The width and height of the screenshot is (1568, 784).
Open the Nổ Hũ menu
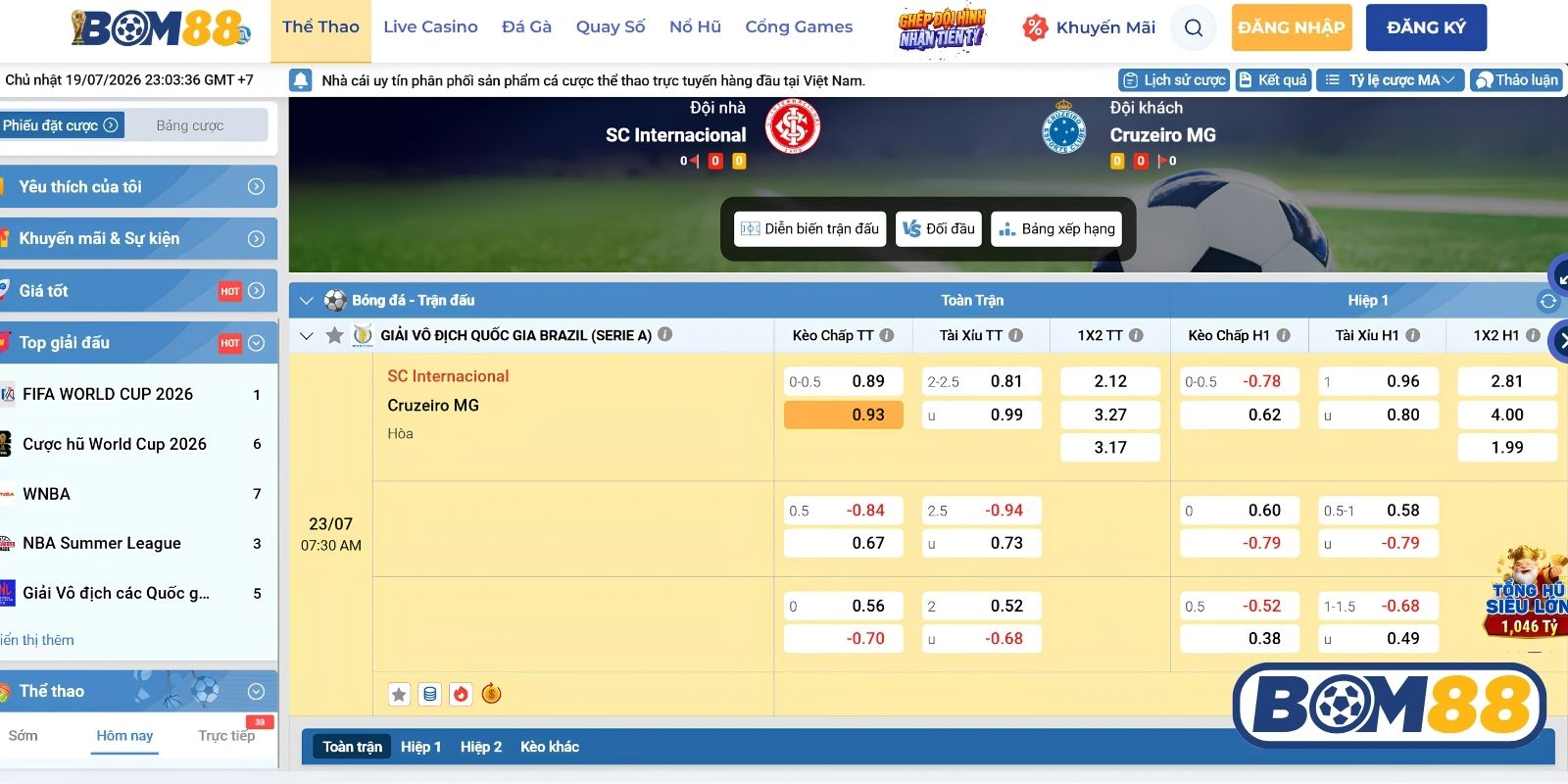click(695, 27)
